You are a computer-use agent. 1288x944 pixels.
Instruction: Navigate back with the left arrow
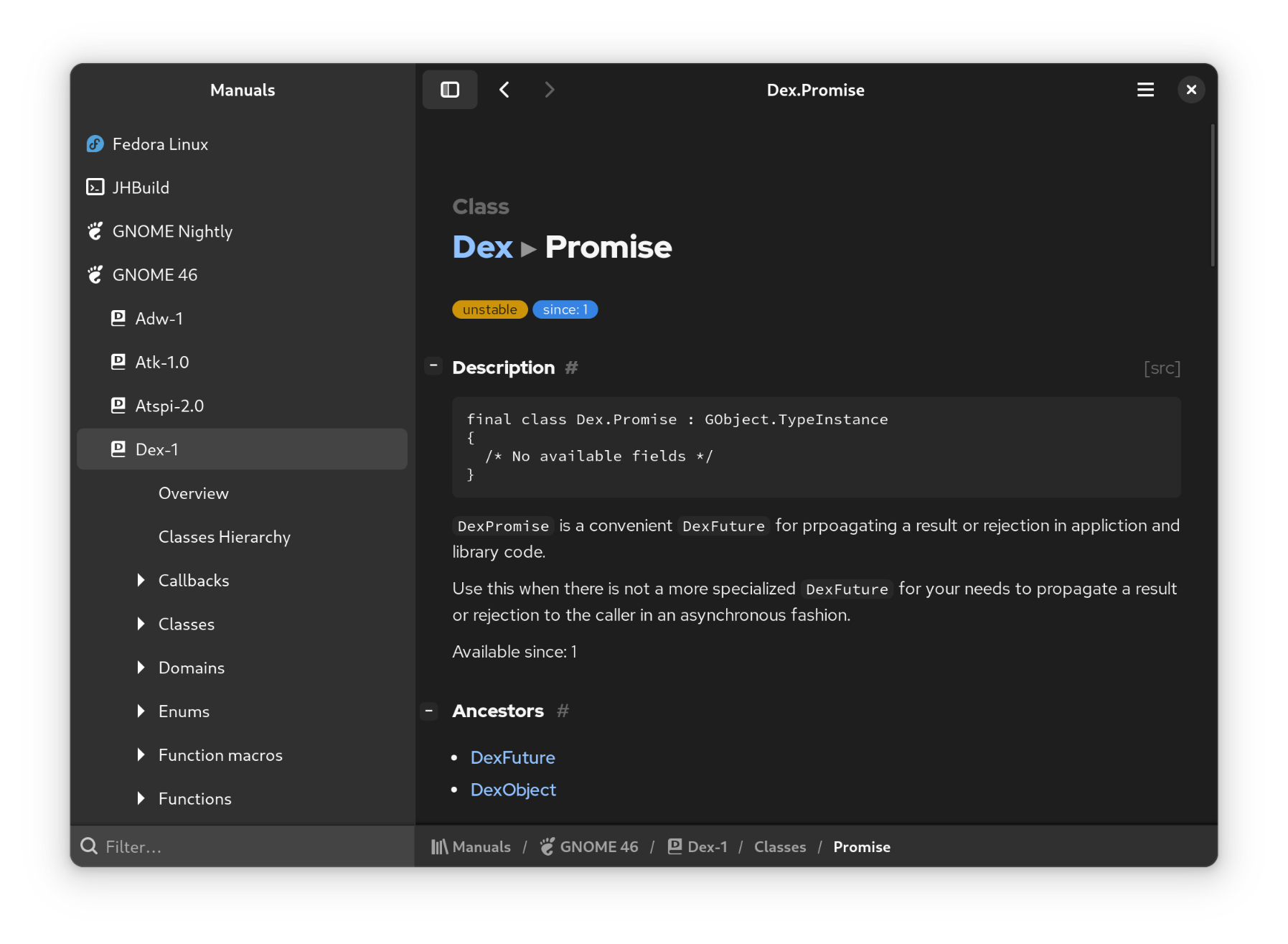(504, 89)
